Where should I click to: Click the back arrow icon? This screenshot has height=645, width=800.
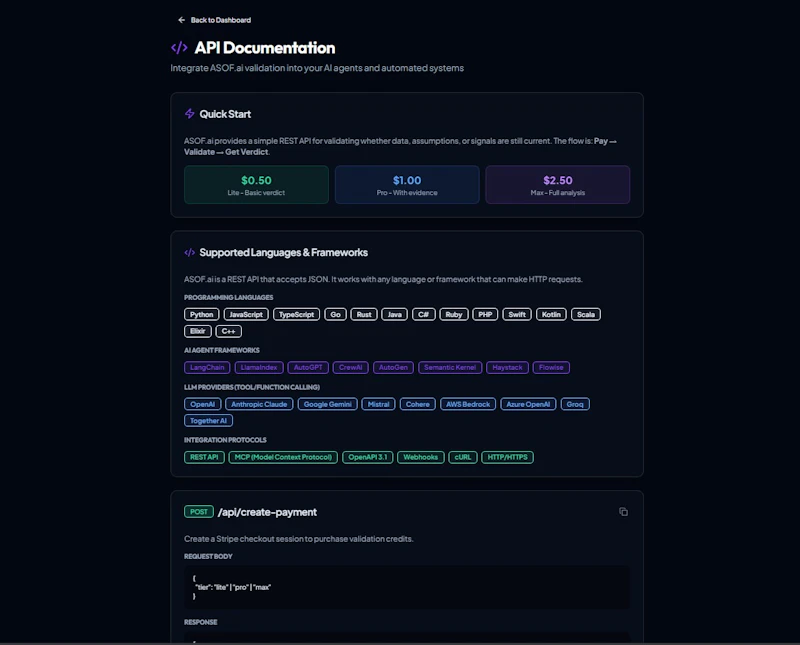point(181,20)
